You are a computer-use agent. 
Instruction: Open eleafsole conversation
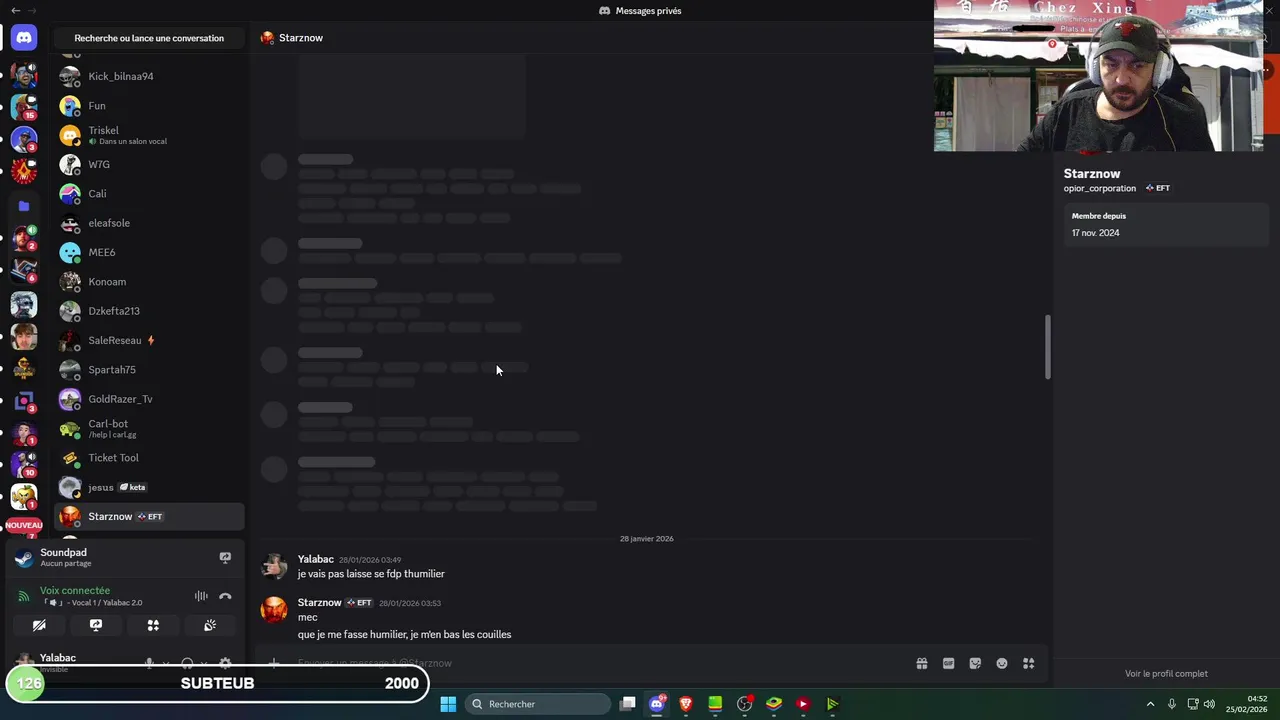[x=149, y=223]
